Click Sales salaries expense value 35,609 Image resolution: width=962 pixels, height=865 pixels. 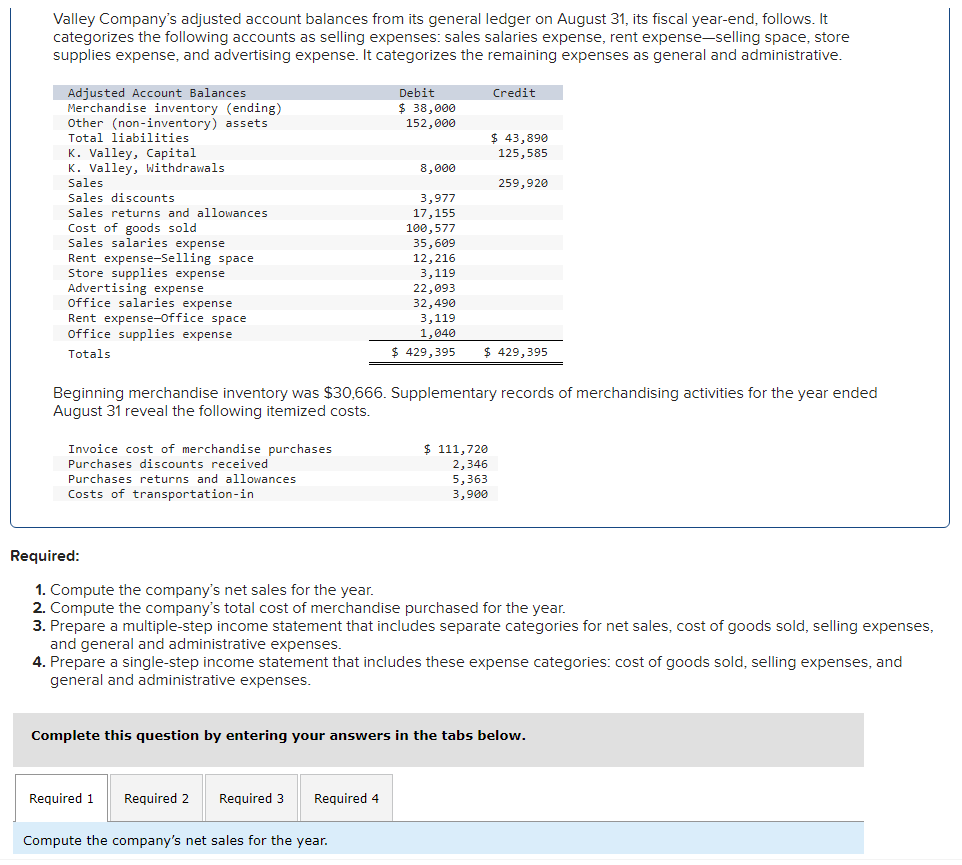pyautogui.click(x=434, y=243)
